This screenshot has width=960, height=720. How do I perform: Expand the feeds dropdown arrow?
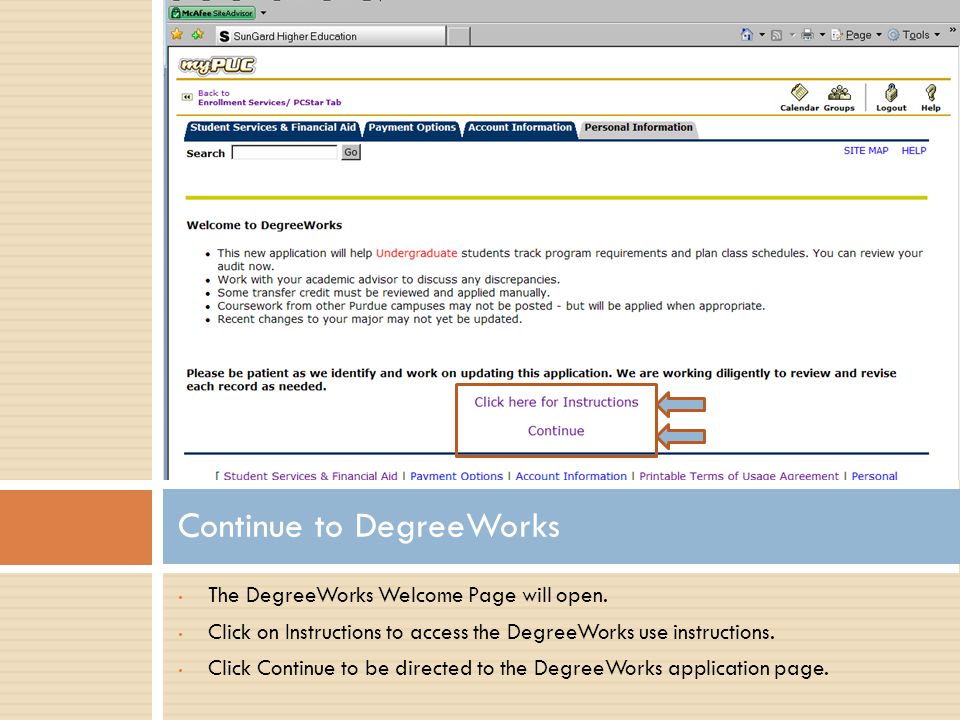[x=792, y=35]
